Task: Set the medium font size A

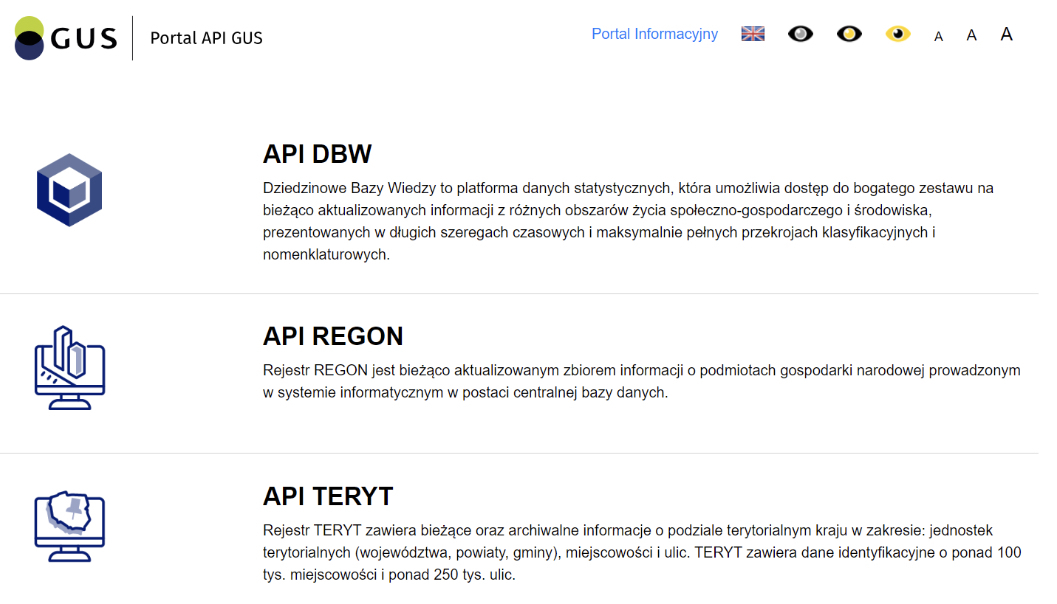Action: point(971,36)
